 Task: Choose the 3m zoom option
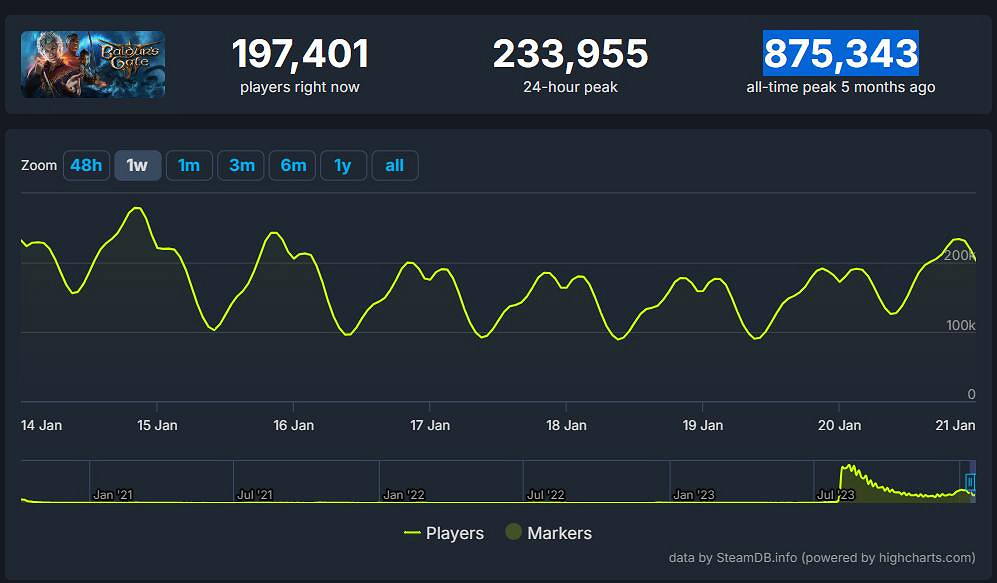[x=241, y=165]
